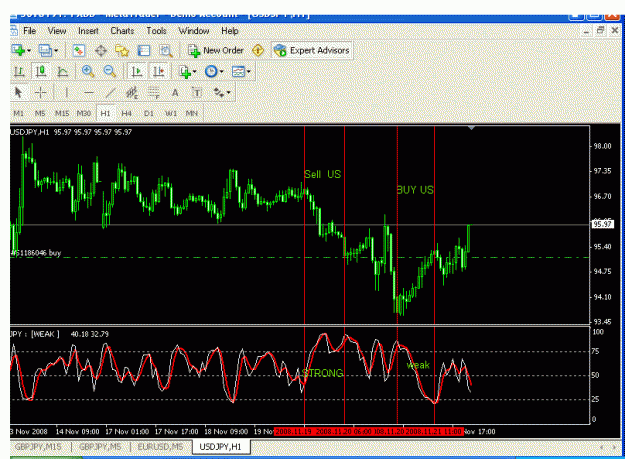Open the Tools menu
Viewport: 625px width, 459px height.
[156, 31]
